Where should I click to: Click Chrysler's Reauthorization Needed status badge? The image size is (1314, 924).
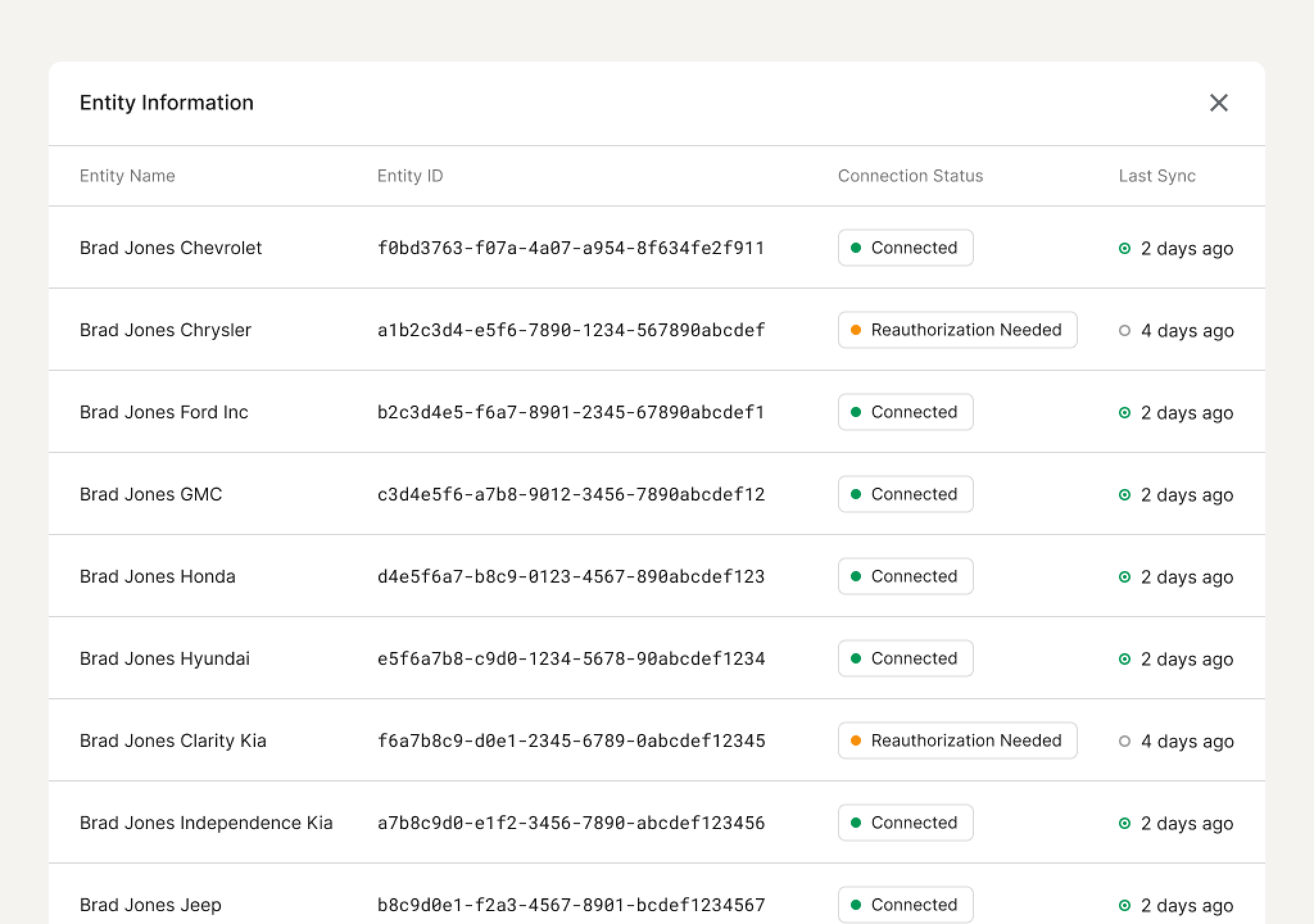point(957,330)
